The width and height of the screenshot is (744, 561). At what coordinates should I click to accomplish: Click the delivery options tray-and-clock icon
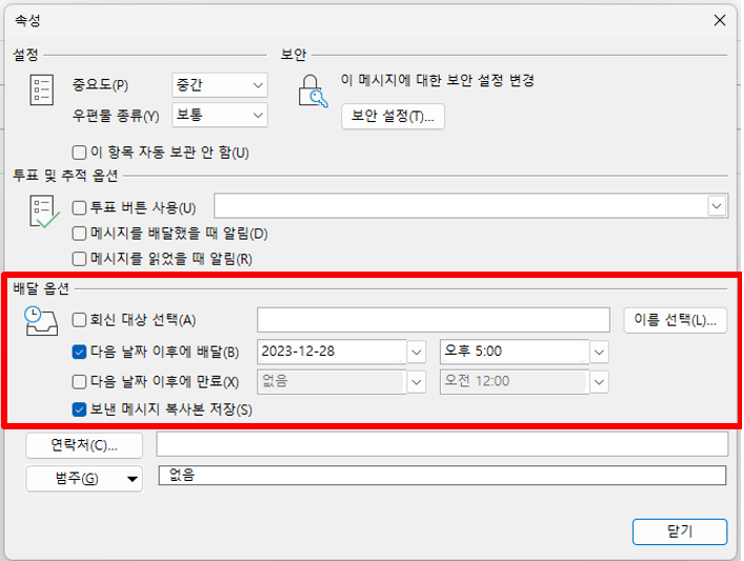click(x=41, y=321)
